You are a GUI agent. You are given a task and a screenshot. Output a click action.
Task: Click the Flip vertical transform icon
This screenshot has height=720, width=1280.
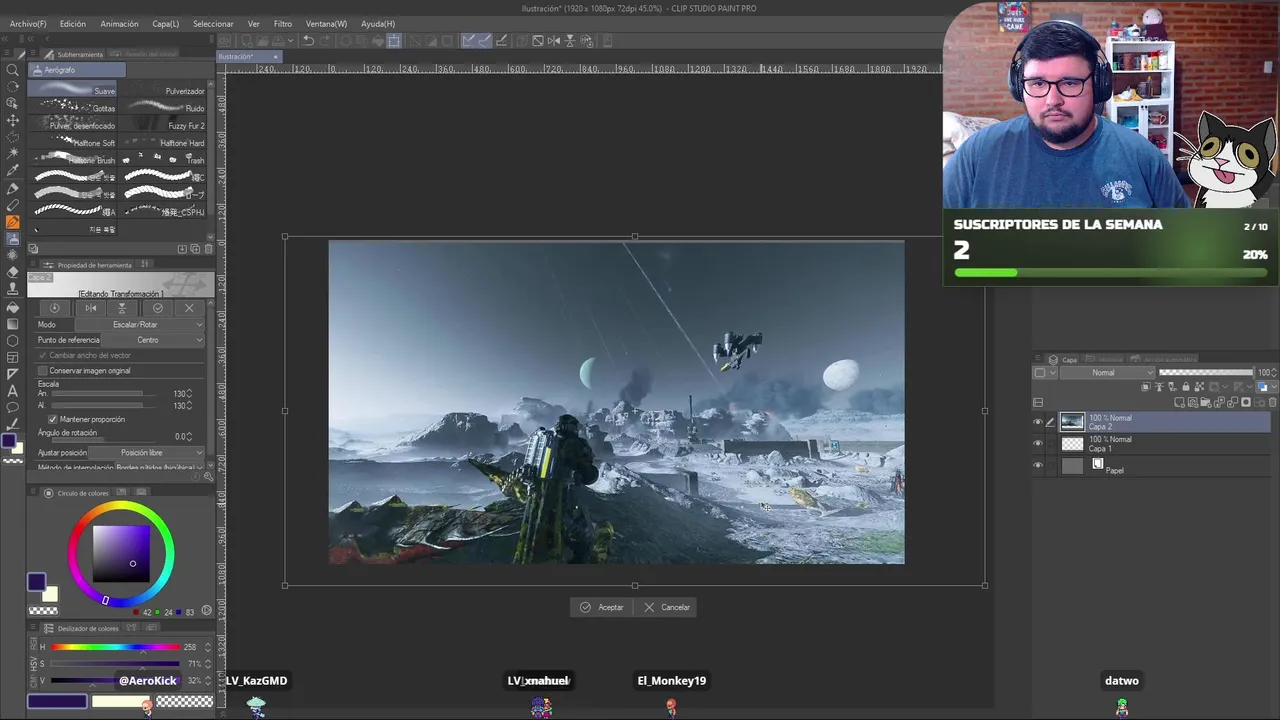coord(122,308)
